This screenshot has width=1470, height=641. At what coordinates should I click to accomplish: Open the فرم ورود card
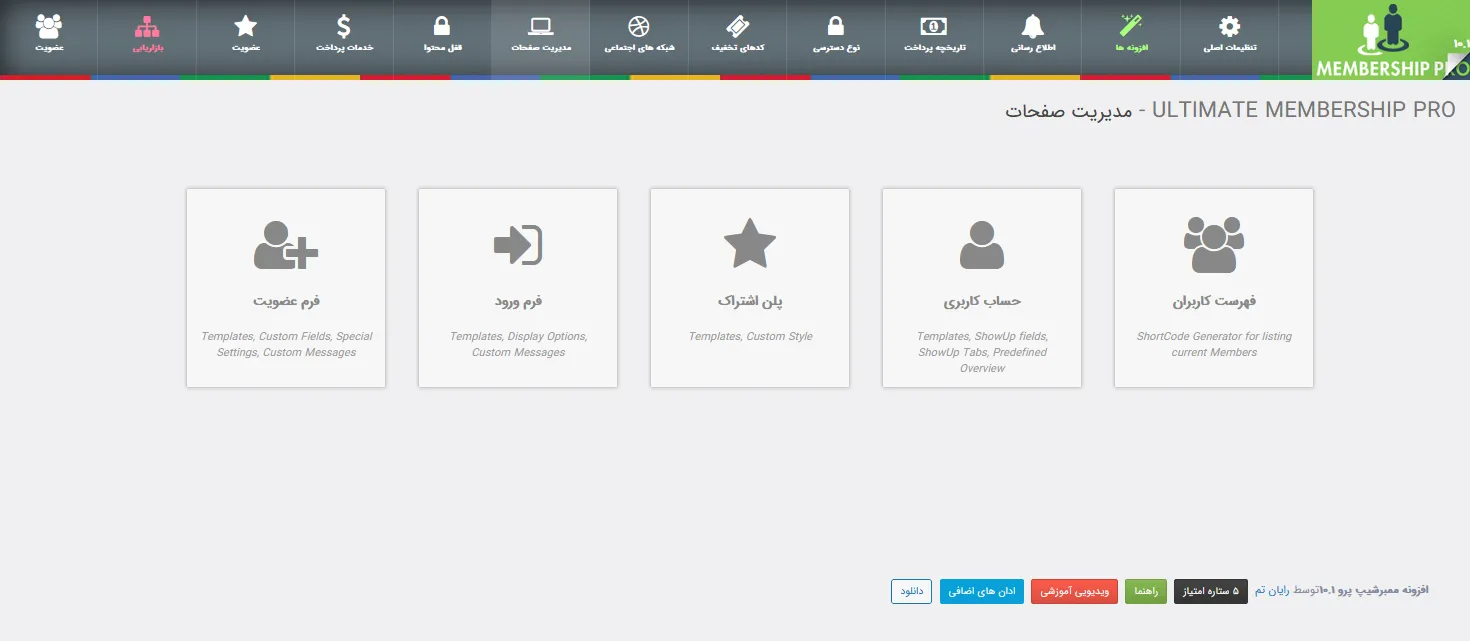point(518,288)
